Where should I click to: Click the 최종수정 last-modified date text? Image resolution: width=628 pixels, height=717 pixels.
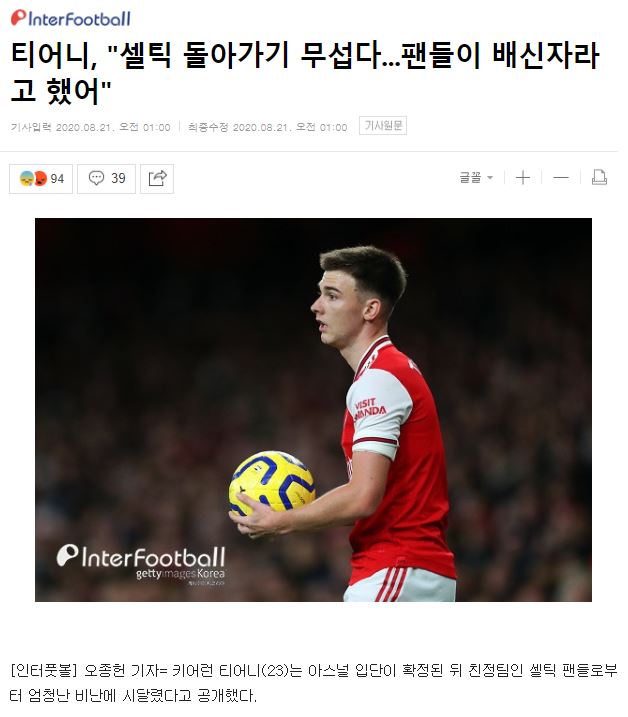[268, 127]
